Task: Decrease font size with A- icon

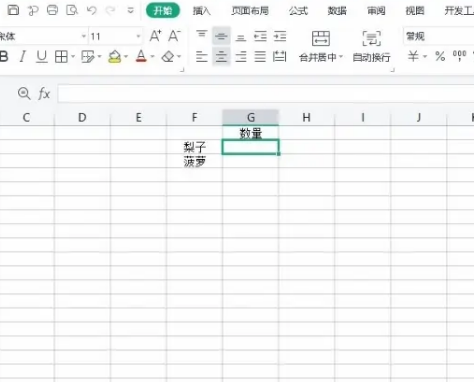Action: click(x=174, y=36)
